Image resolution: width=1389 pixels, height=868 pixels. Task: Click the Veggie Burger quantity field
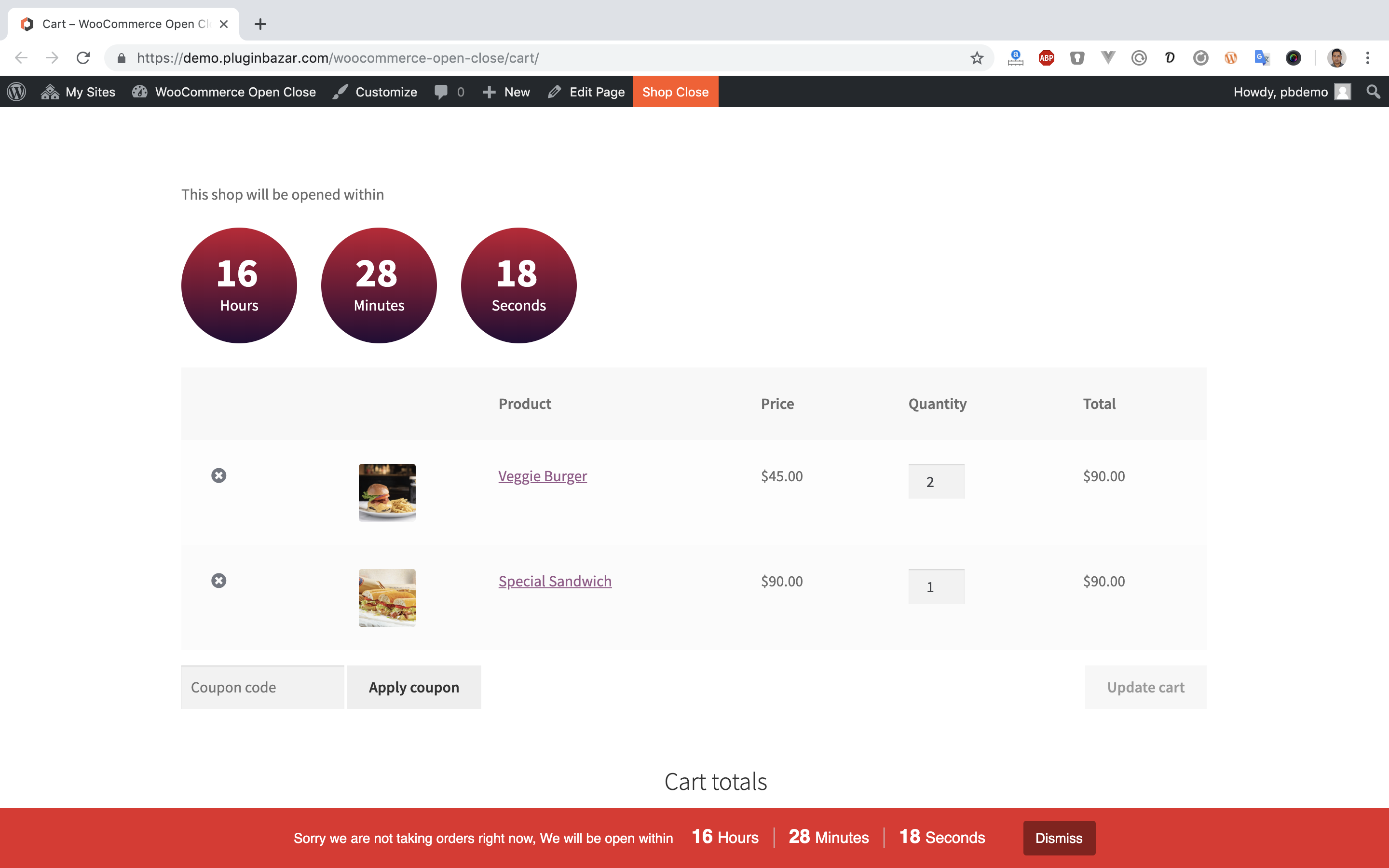click(x=936, y=481)
